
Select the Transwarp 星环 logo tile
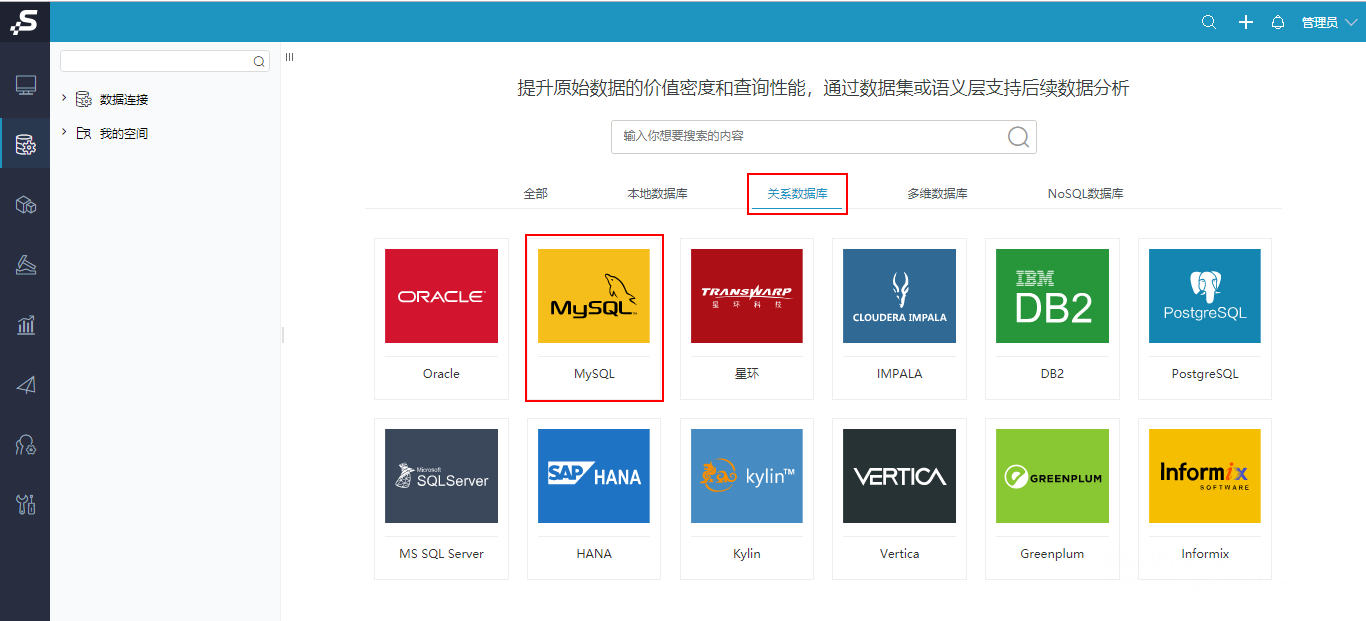click(747, 296)
